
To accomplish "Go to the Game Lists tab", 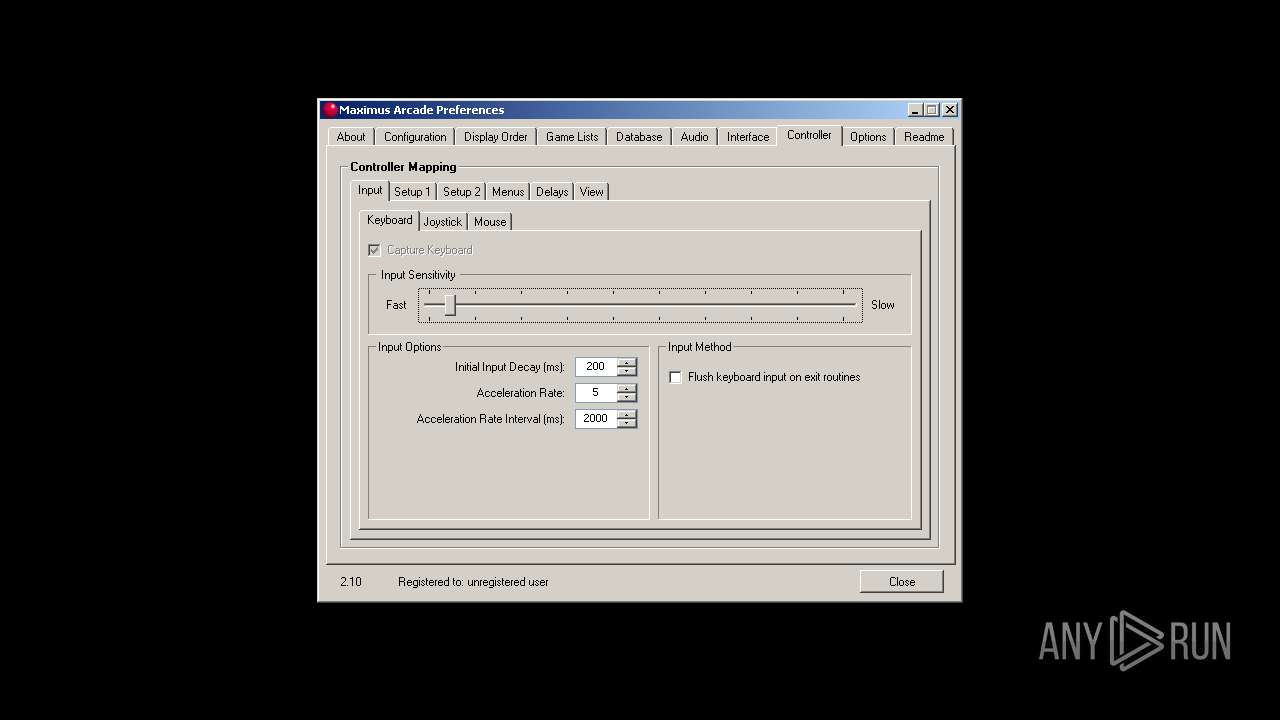I will click(x=572, y=137).
